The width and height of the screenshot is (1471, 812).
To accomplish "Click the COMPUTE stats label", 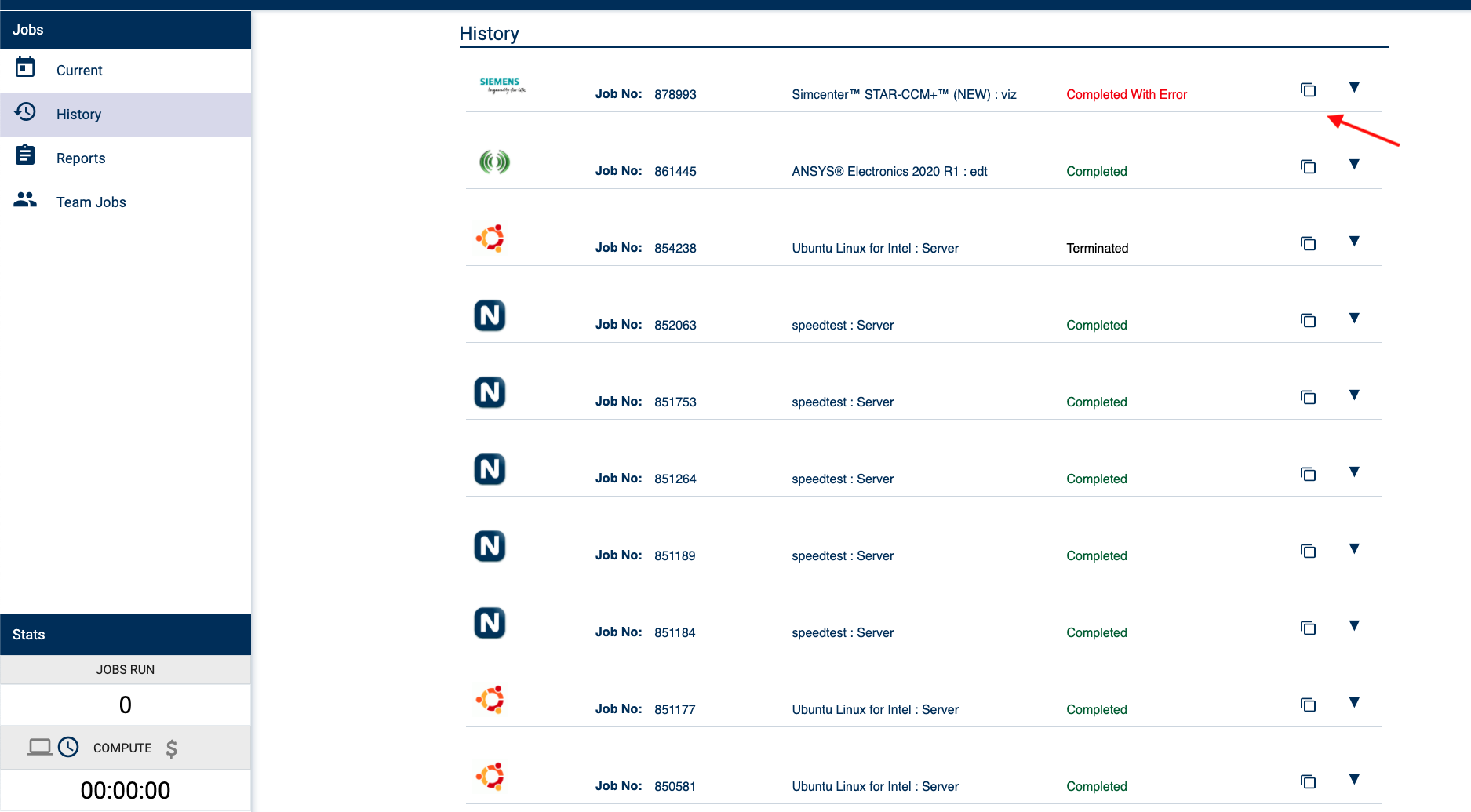I will tap(122, 748).
